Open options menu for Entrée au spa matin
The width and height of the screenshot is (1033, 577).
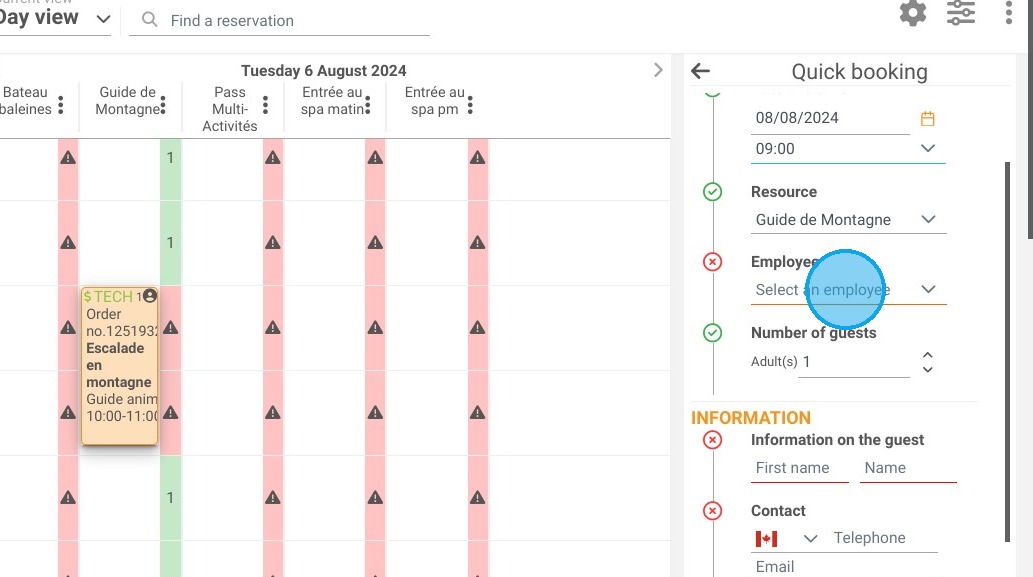(368, 105)
